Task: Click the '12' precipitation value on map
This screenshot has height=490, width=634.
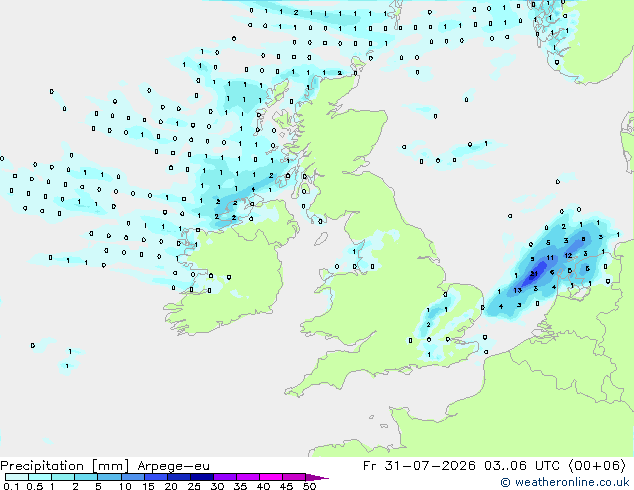Action: tap(568, 256)
